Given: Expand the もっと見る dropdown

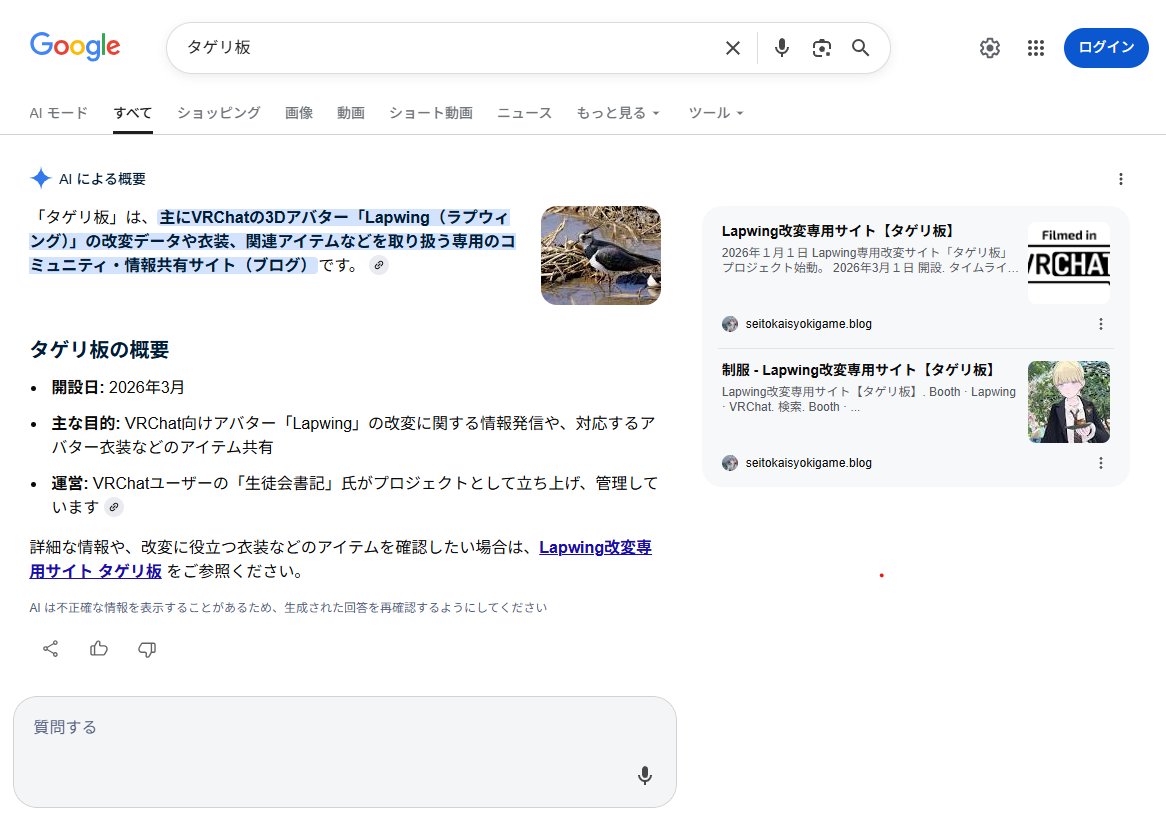Looking at the screenshot, I should coord(618,113).
